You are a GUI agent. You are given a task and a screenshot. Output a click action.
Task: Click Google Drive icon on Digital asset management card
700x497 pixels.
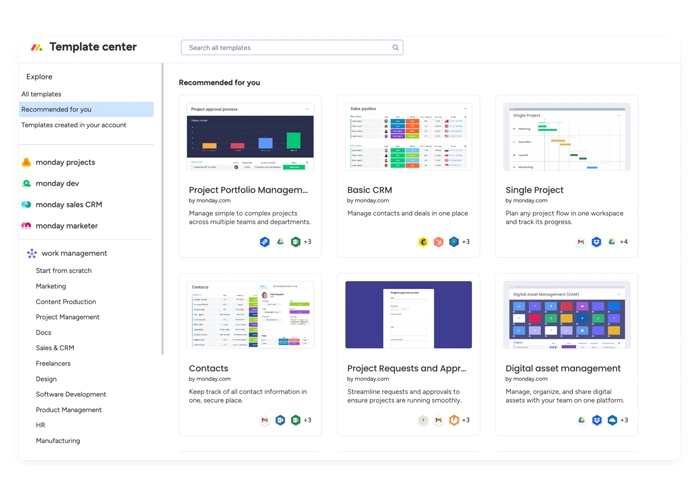(581, 420)
